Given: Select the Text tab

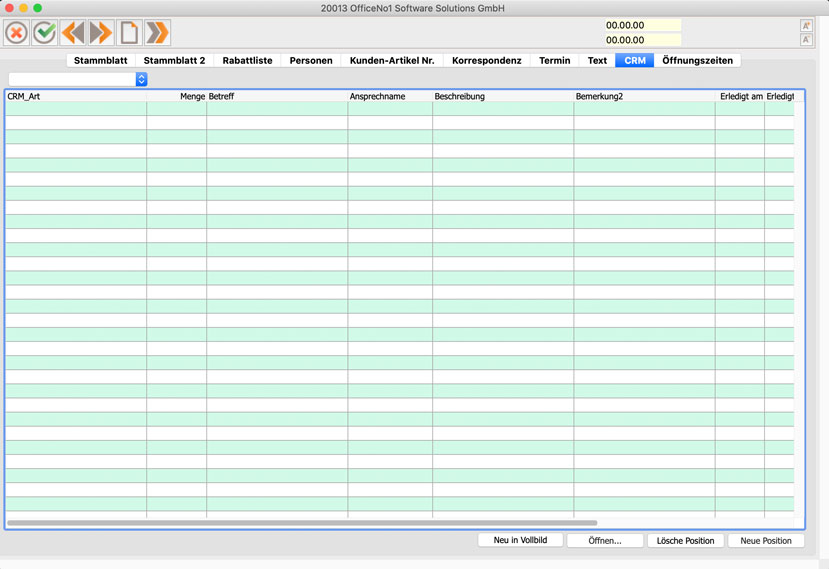Looking at the screenshot, I should click(x=597, y=60).
